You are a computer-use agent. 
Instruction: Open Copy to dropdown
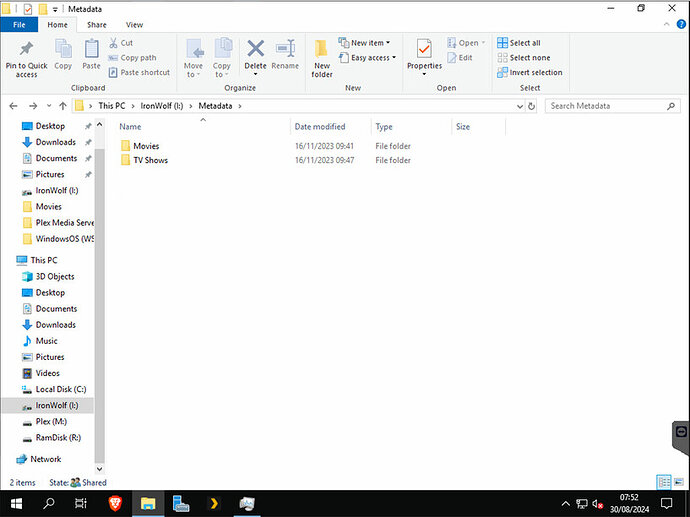[221, 59]
